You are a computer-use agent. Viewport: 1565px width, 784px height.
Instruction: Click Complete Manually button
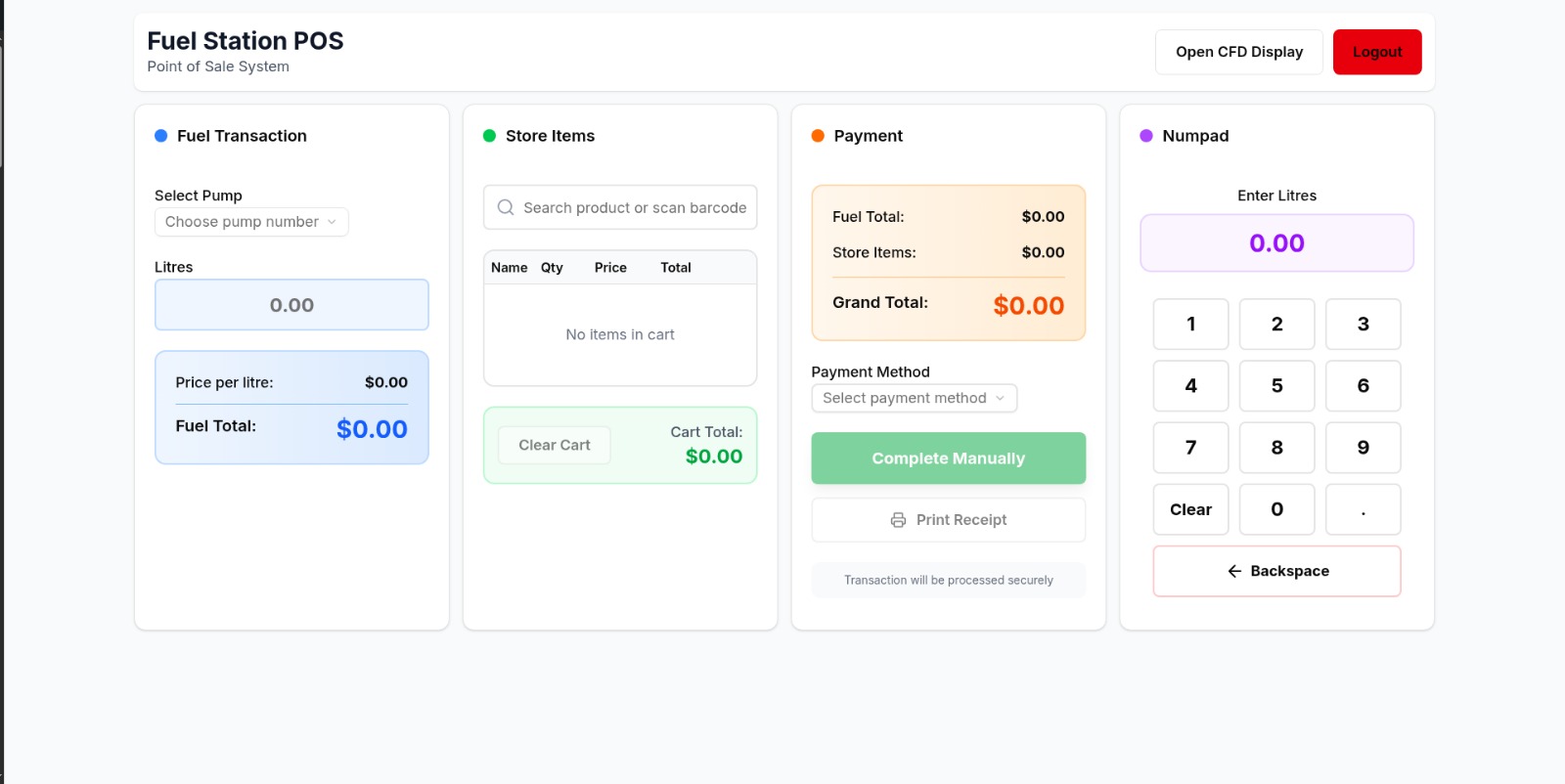tap(949, 458)
